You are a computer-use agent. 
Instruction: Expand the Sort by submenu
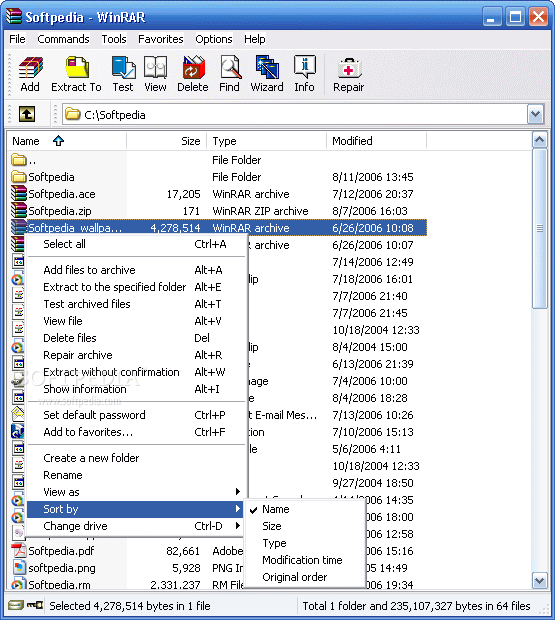[136, 509]
